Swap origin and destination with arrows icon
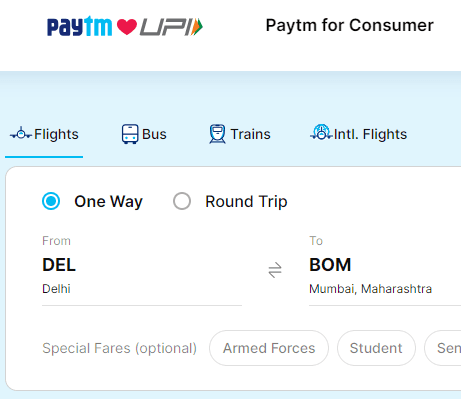Image resolution: width=461 pixels, height=399 pixels. pos(275,270)
